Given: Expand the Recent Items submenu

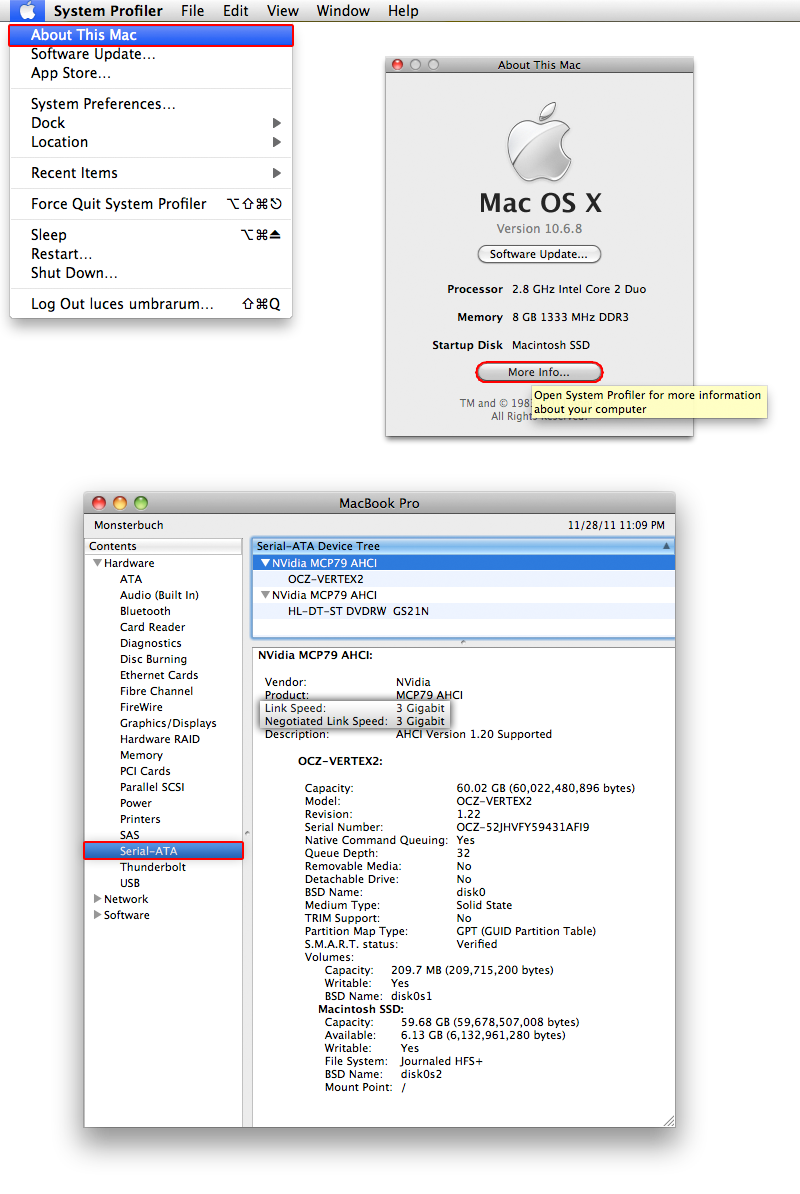Looking at the screenshot, I should [151, 173].
